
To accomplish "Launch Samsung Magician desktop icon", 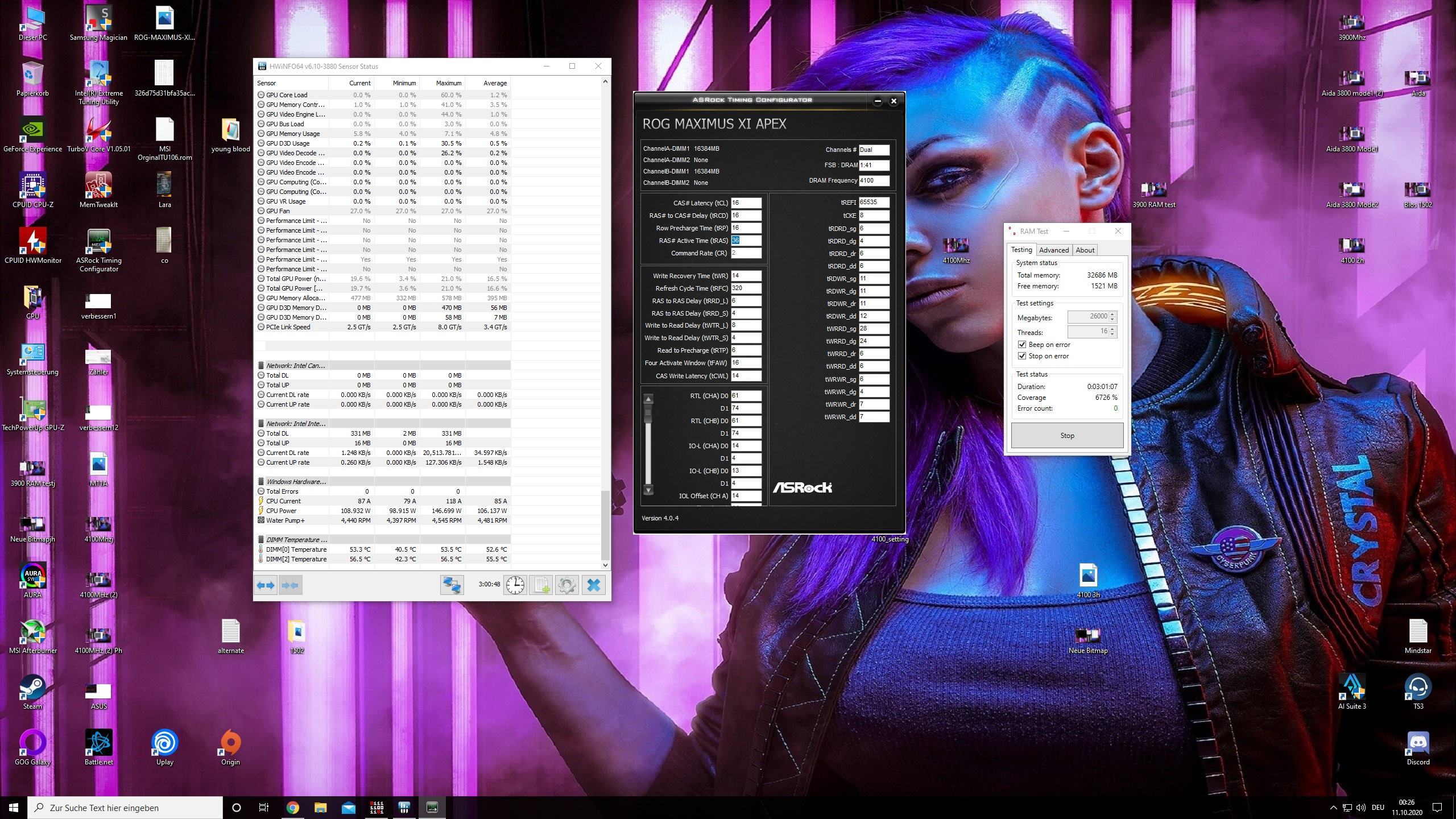I will tap(99, 23).
